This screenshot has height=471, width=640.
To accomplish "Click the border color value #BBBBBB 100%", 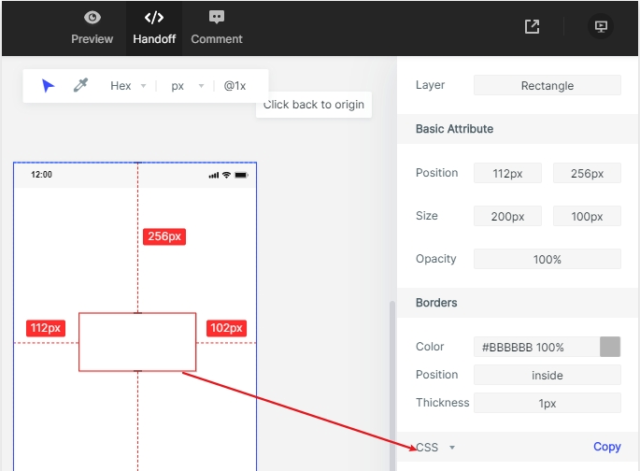I will click(x=536, y=347).
